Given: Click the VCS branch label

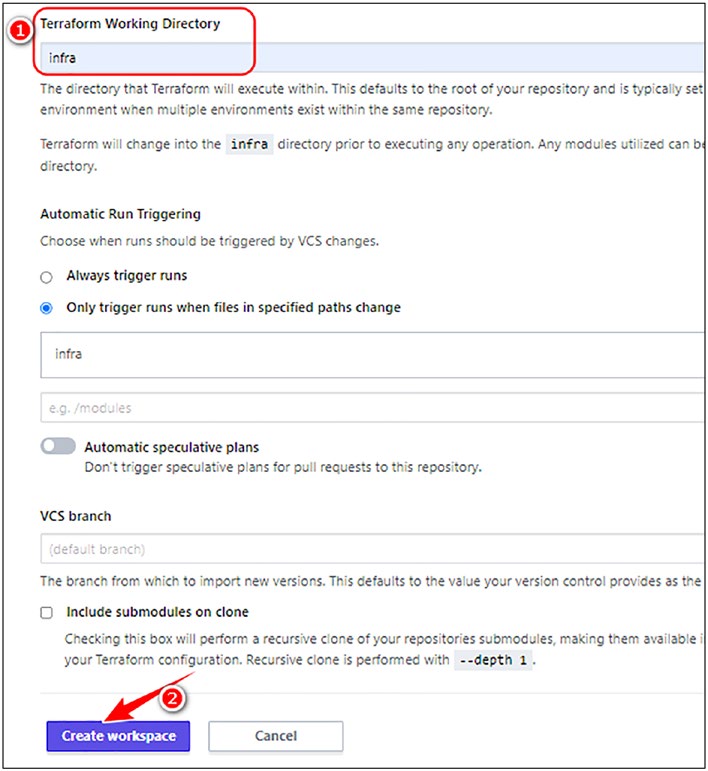Looking at the screenshot, I should [76, 516].
